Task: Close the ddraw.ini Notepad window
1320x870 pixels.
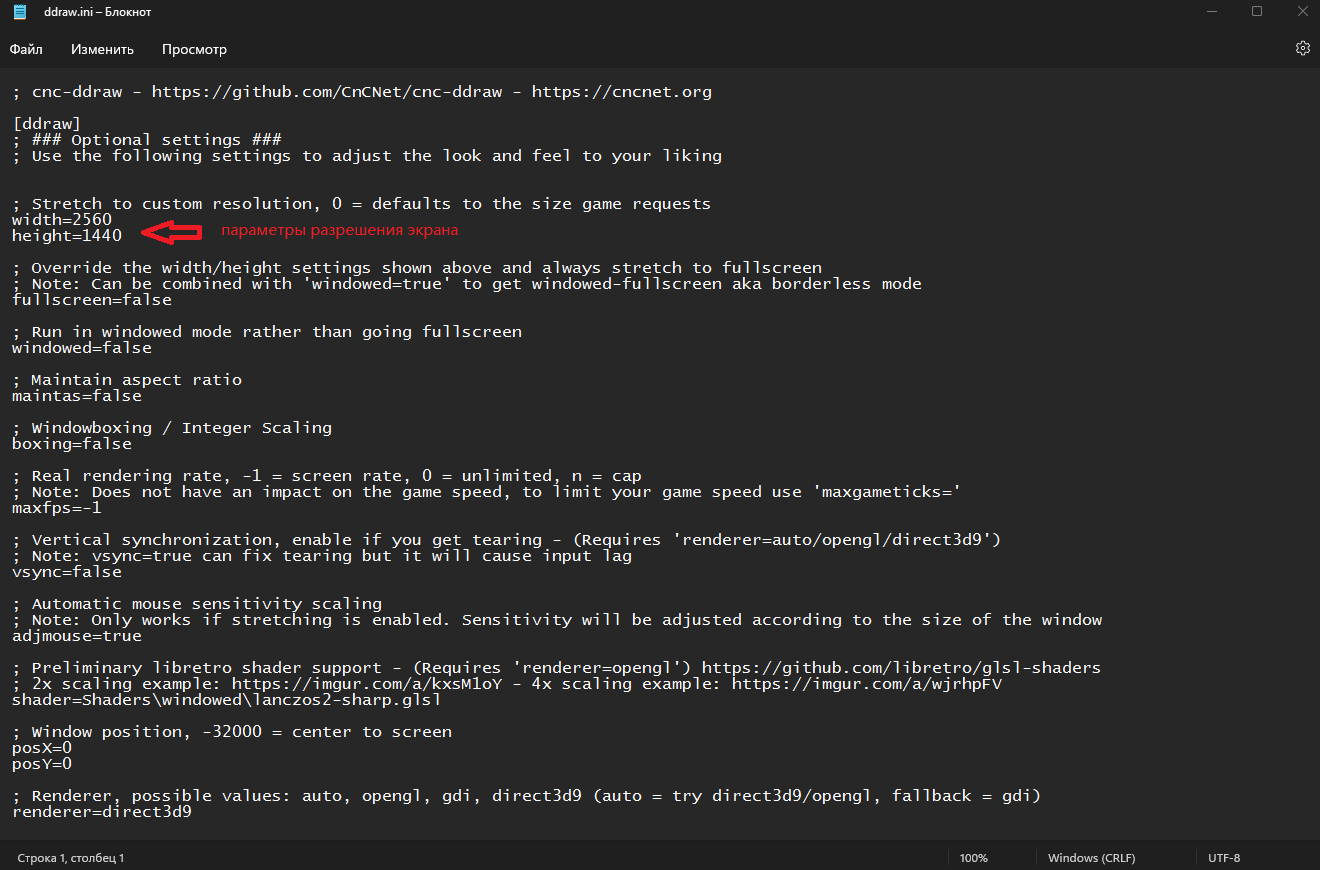Action: tap(1302, 12)
